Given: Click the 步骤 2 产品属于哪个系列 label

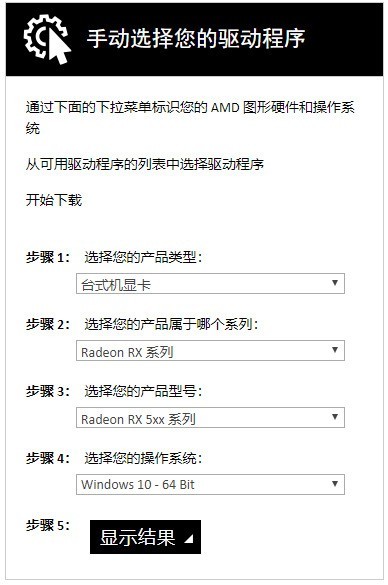Looking at the screenshot, I should pyautogui.click(x=142, y=324).
